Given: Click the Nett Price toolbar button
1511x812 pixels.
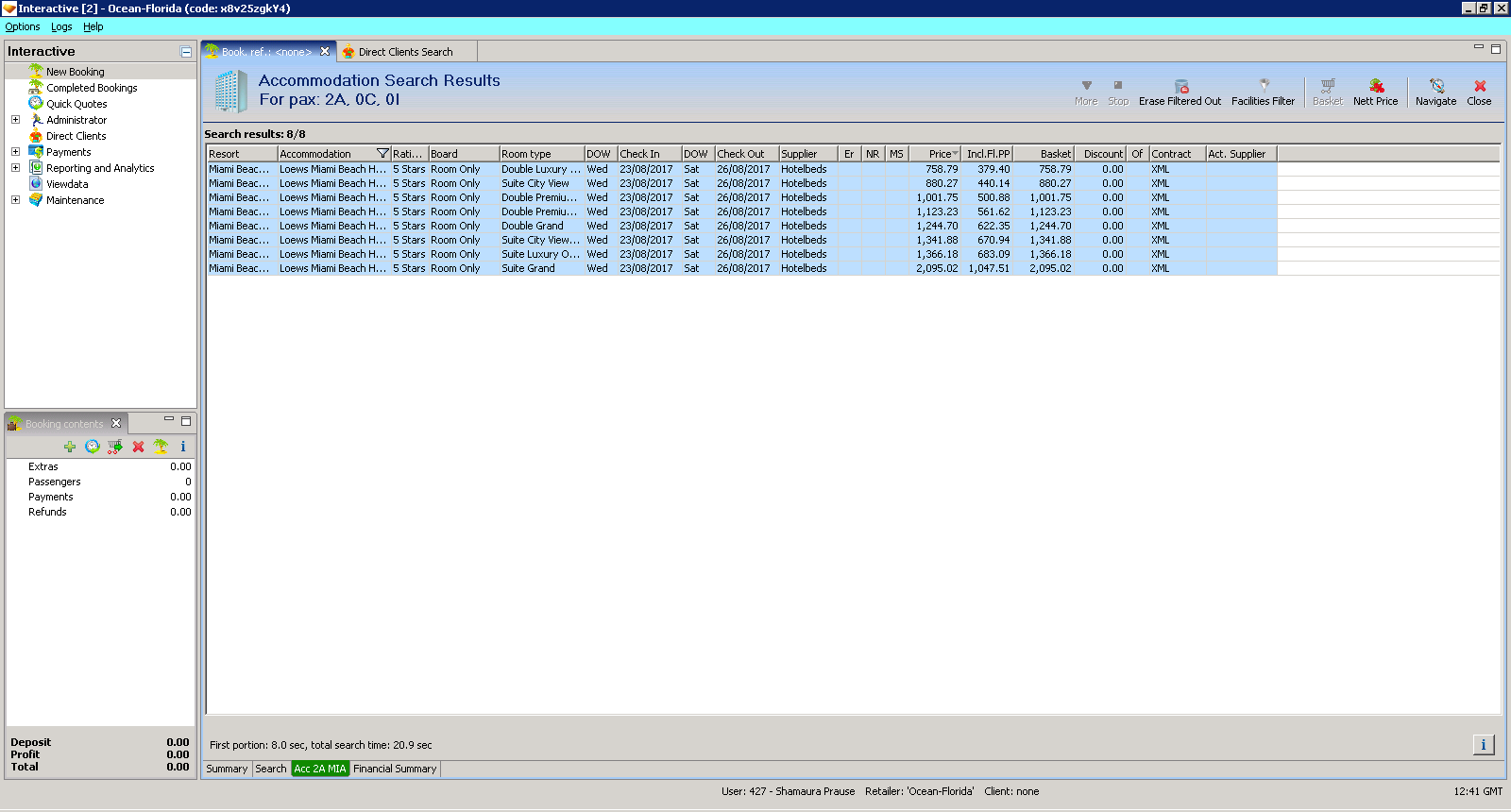Looking at the screenshot, I should (x=1375, y=93).
